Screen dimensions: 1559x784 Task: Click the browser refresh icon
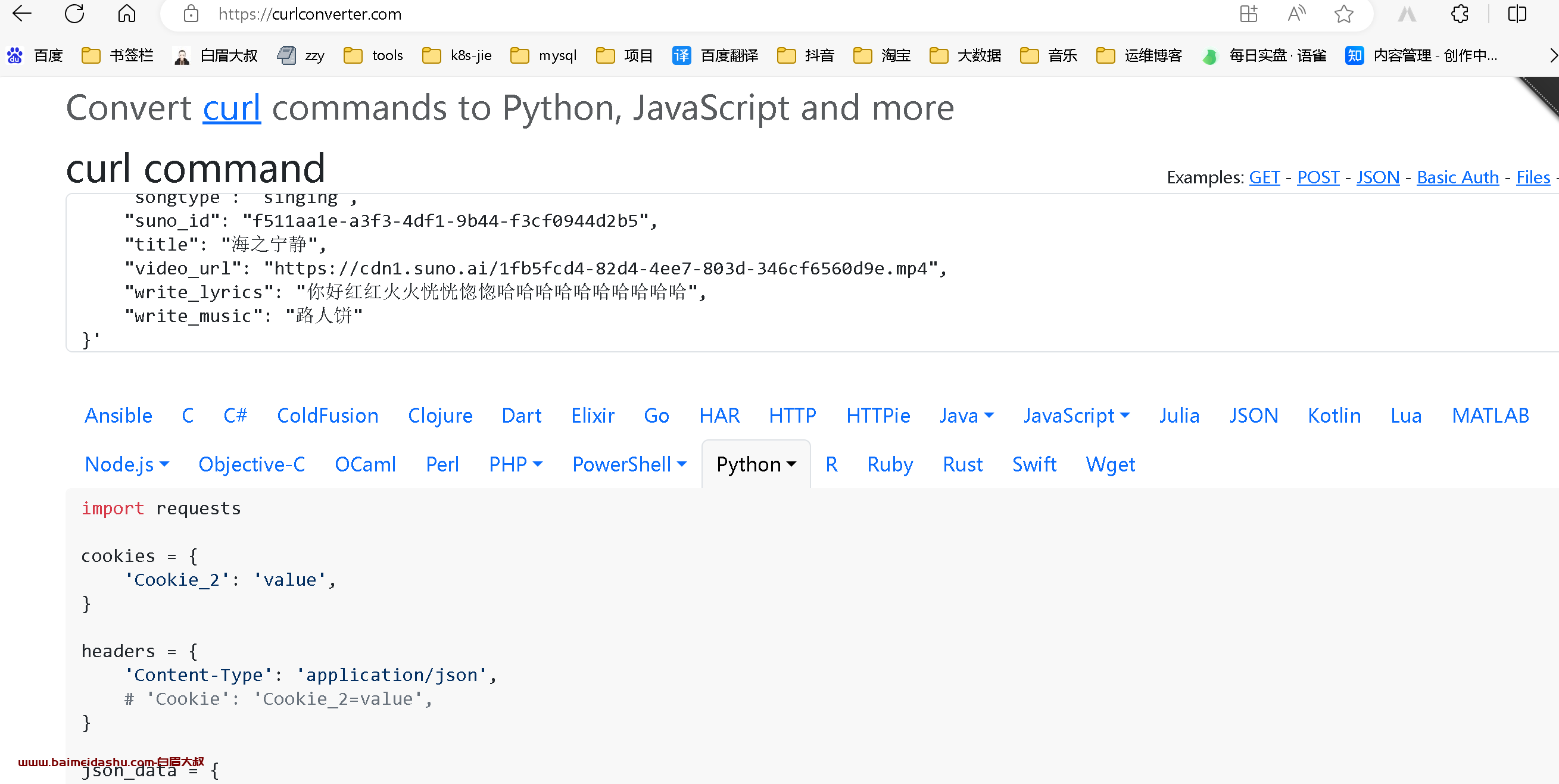pyautogui.click(x=74, y=13)
